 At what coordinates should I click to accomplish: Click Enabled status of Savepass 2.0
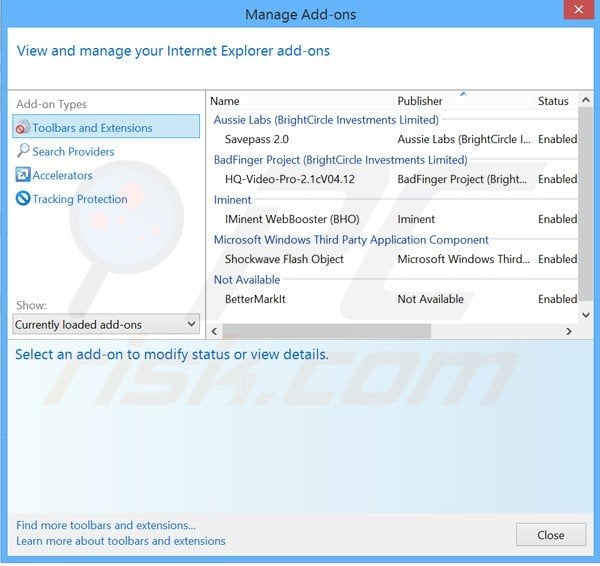tap(557, 139)
